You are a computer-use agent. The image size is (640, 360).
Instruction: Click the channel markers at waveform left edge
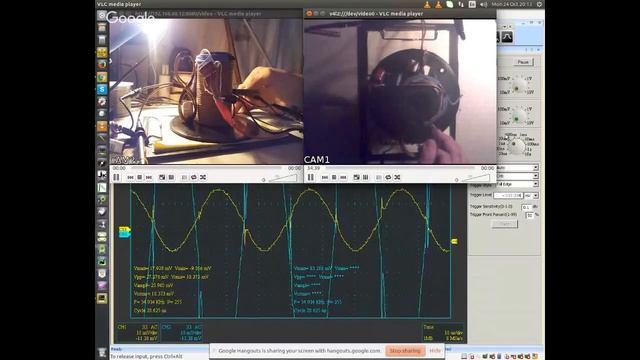[x=124, y=232]
